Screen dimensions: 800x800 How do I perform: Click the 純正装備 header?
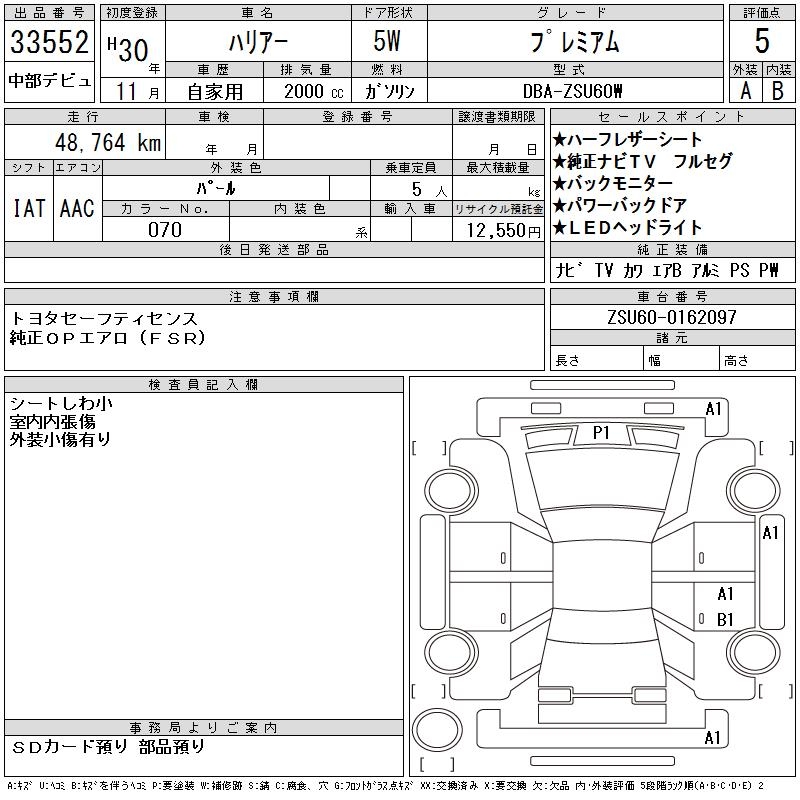[x=672, y=249]
